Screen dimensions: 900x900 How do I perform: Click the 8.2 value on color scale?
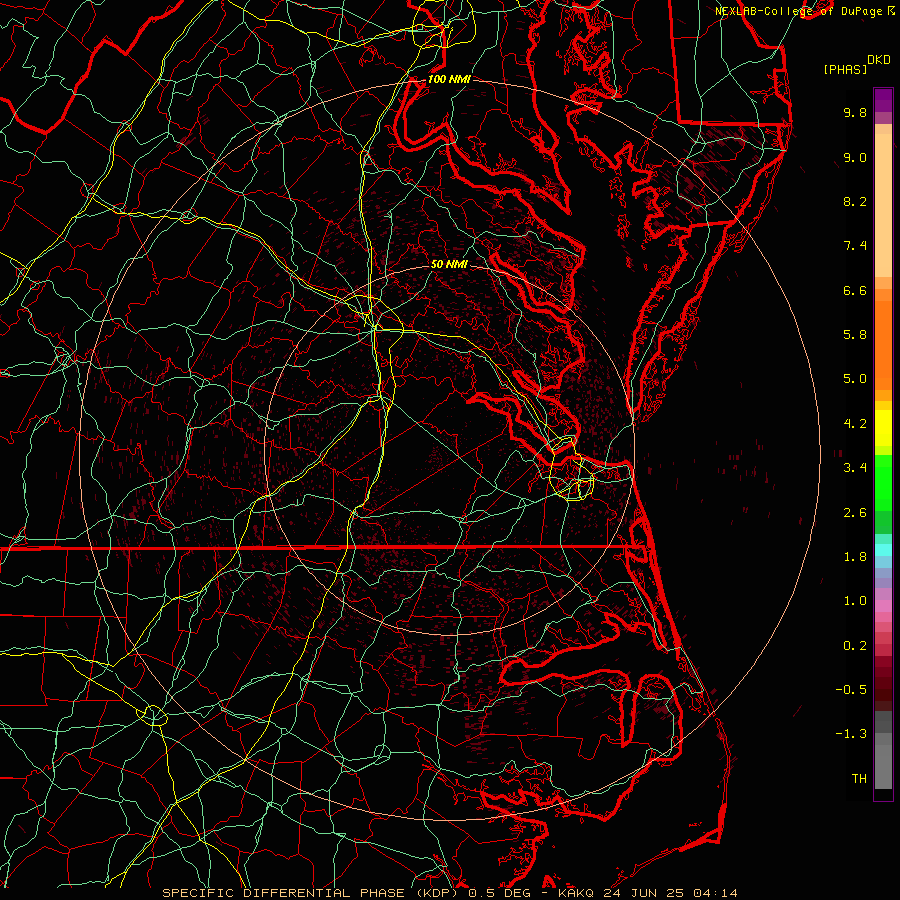coord(855,201)
